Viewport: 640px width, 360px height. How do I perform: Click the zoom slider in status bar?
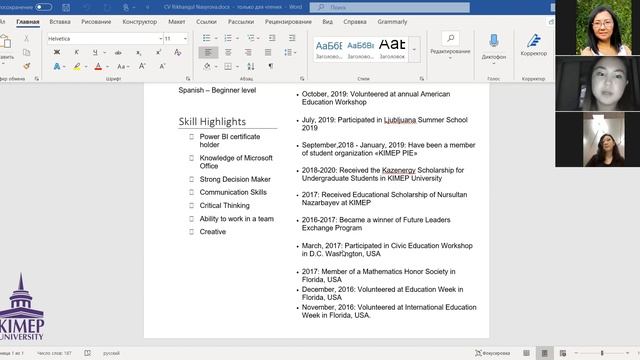[602, 353]
